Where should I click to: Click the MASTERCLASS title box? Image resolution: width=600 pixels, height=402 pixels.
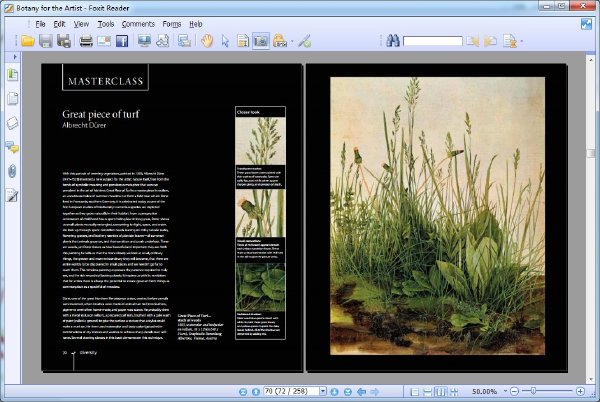tap(105, 78)
